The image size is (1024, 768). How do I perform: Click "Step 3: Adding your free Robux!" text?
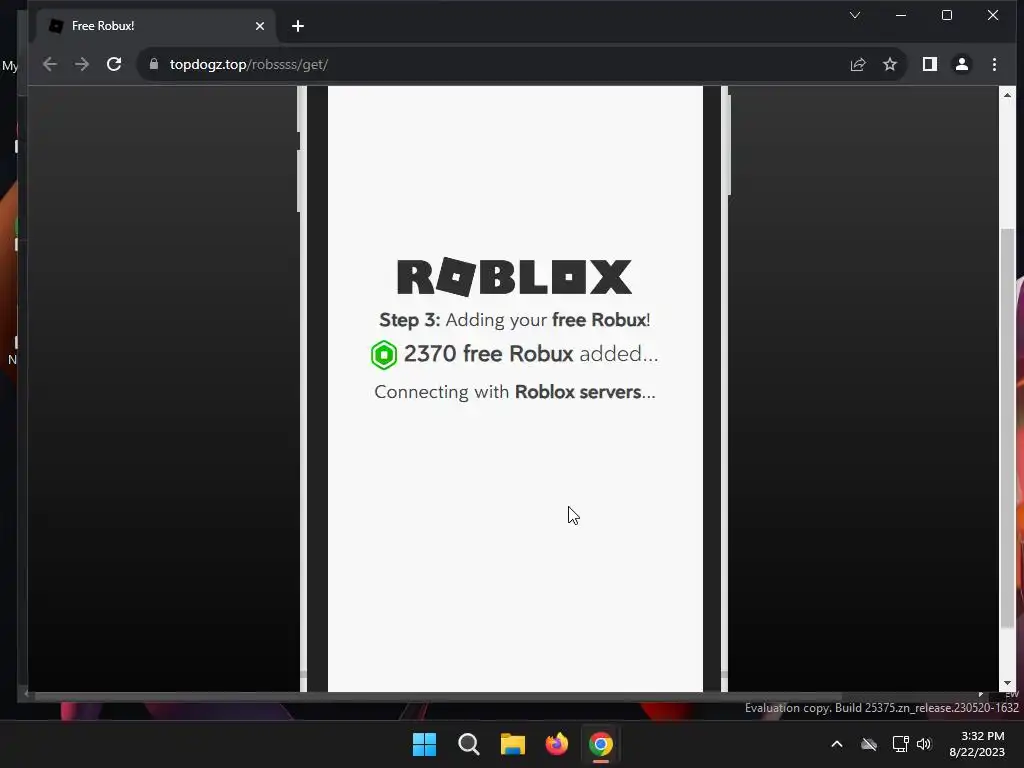coord(515,320)
